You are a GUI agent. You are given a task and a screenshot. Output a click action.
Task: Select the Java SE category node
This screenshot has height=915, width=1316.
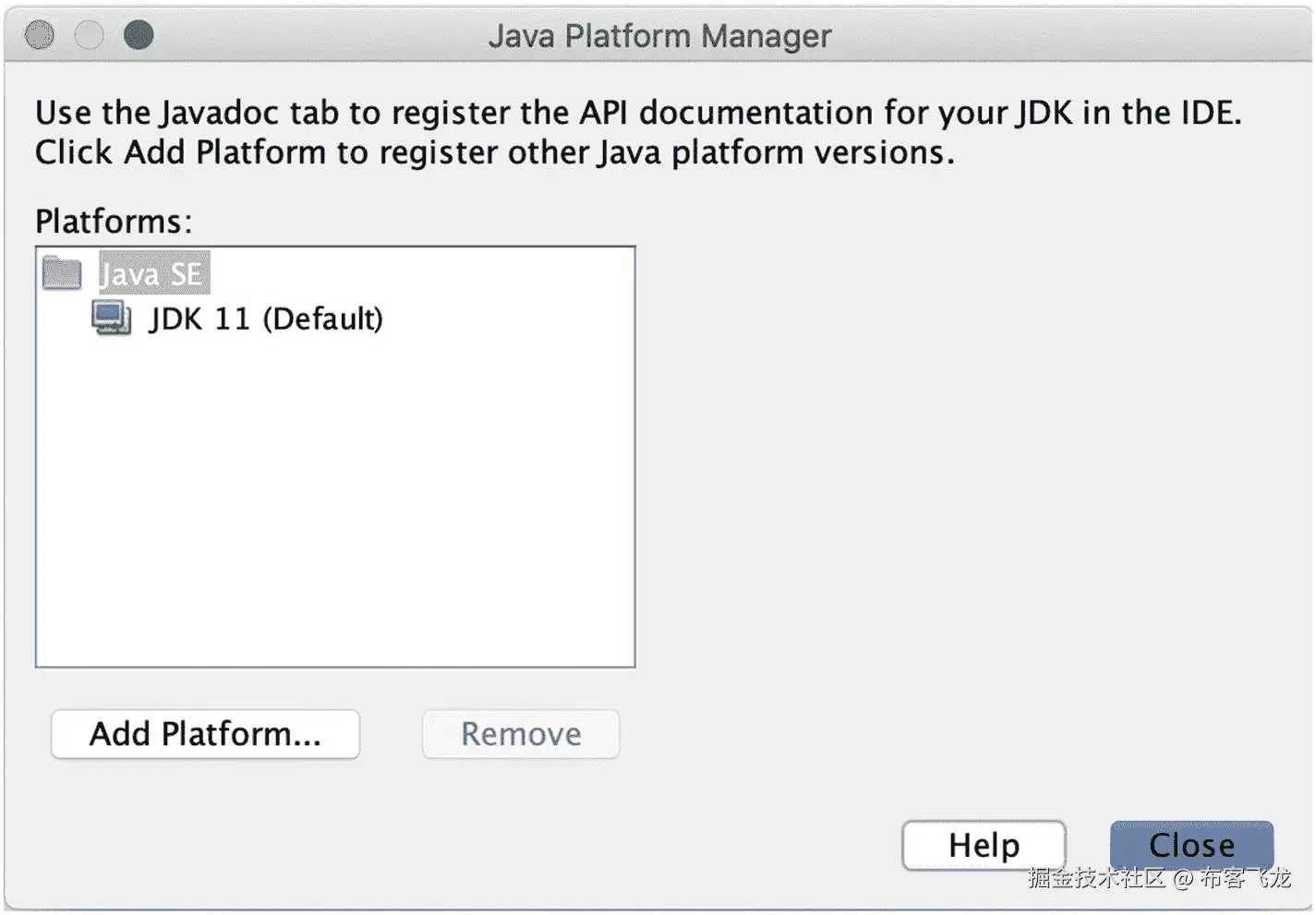[x=151, y=274]
